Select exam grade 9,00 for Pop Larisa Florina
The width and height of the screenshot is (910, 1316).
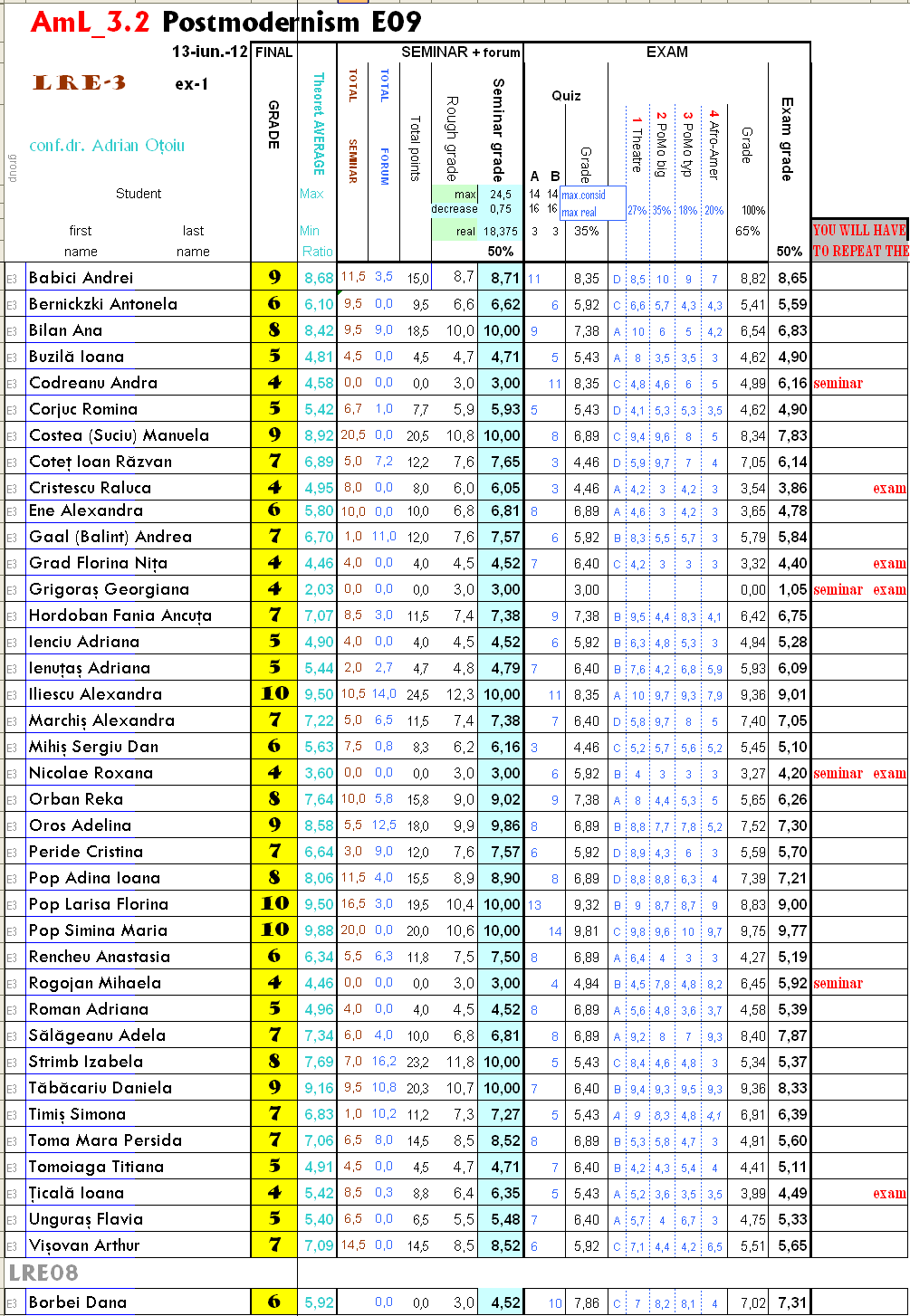[x=792, y=904]
